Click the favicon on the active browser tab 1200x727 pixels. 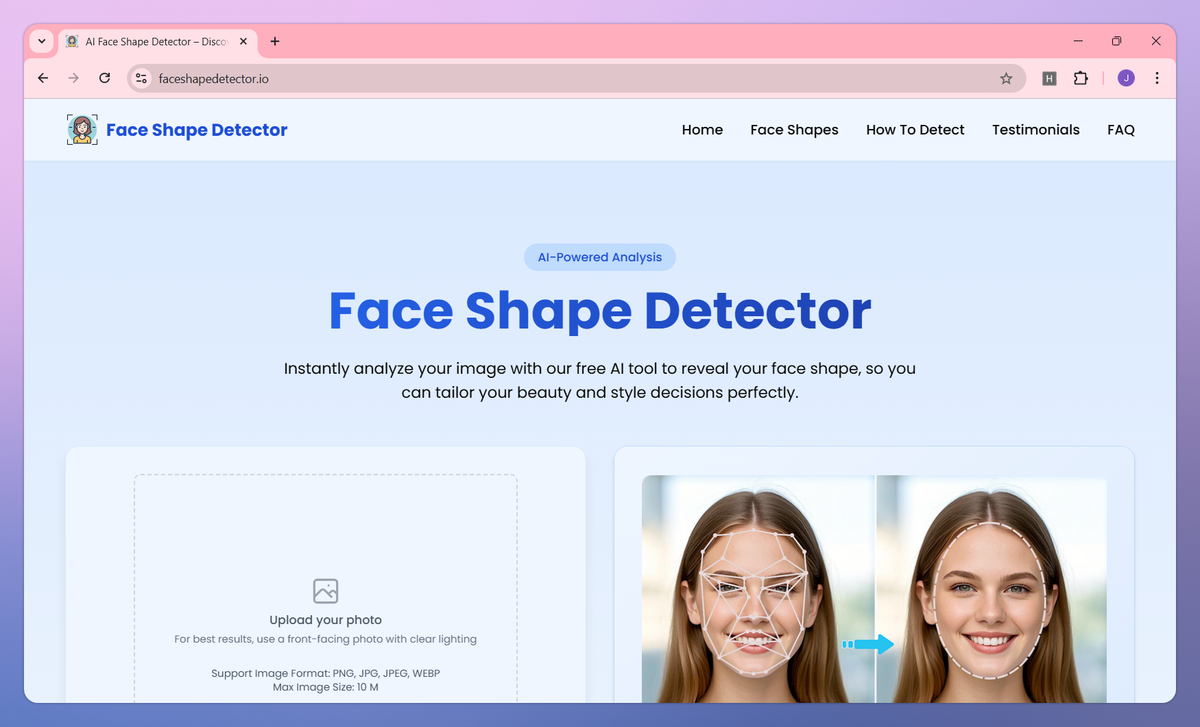[x=71, y=41]
